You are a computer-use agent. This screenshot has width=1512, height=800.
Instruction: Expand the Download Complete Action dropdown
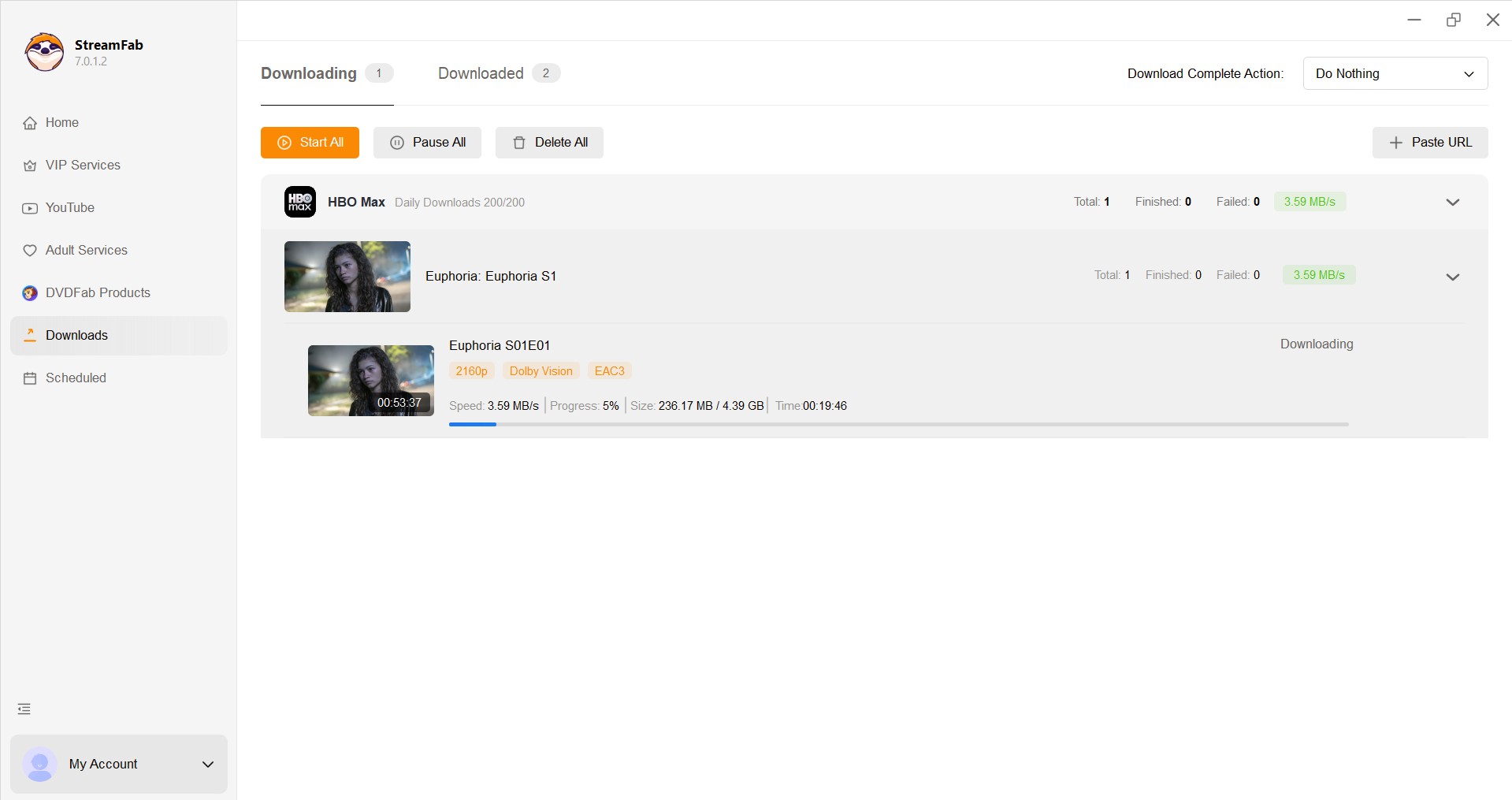click(1395, 73)
